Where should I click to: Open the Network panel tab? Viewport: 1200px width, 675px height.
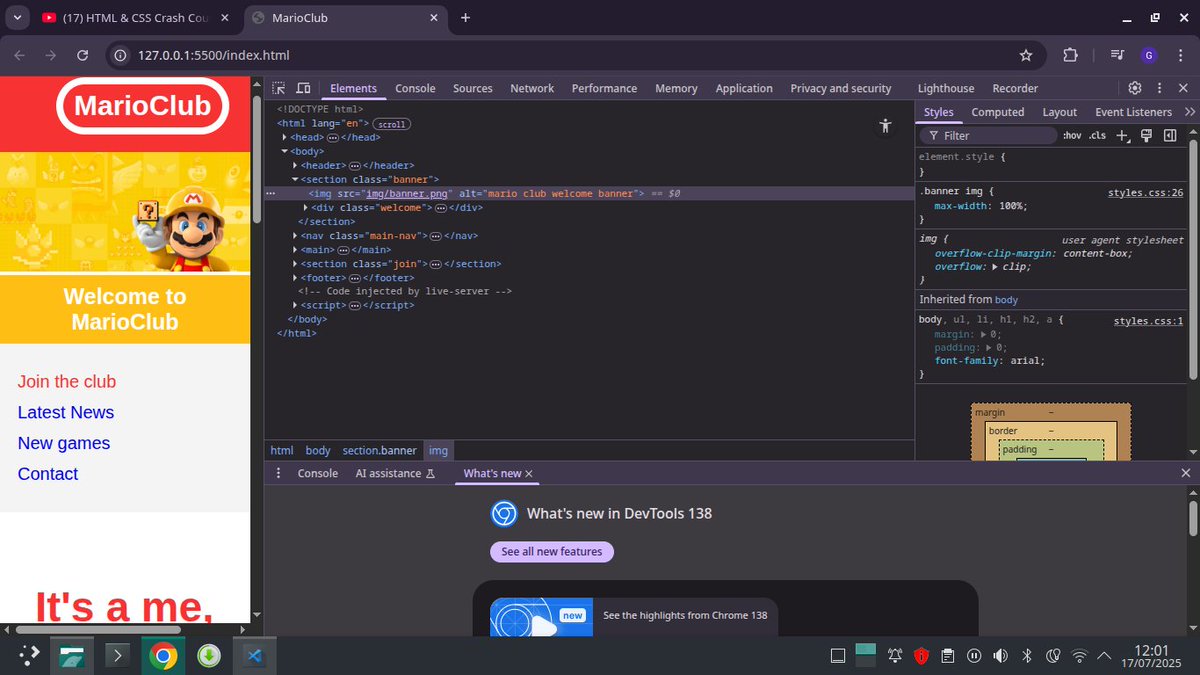click(x=532, y=88)
